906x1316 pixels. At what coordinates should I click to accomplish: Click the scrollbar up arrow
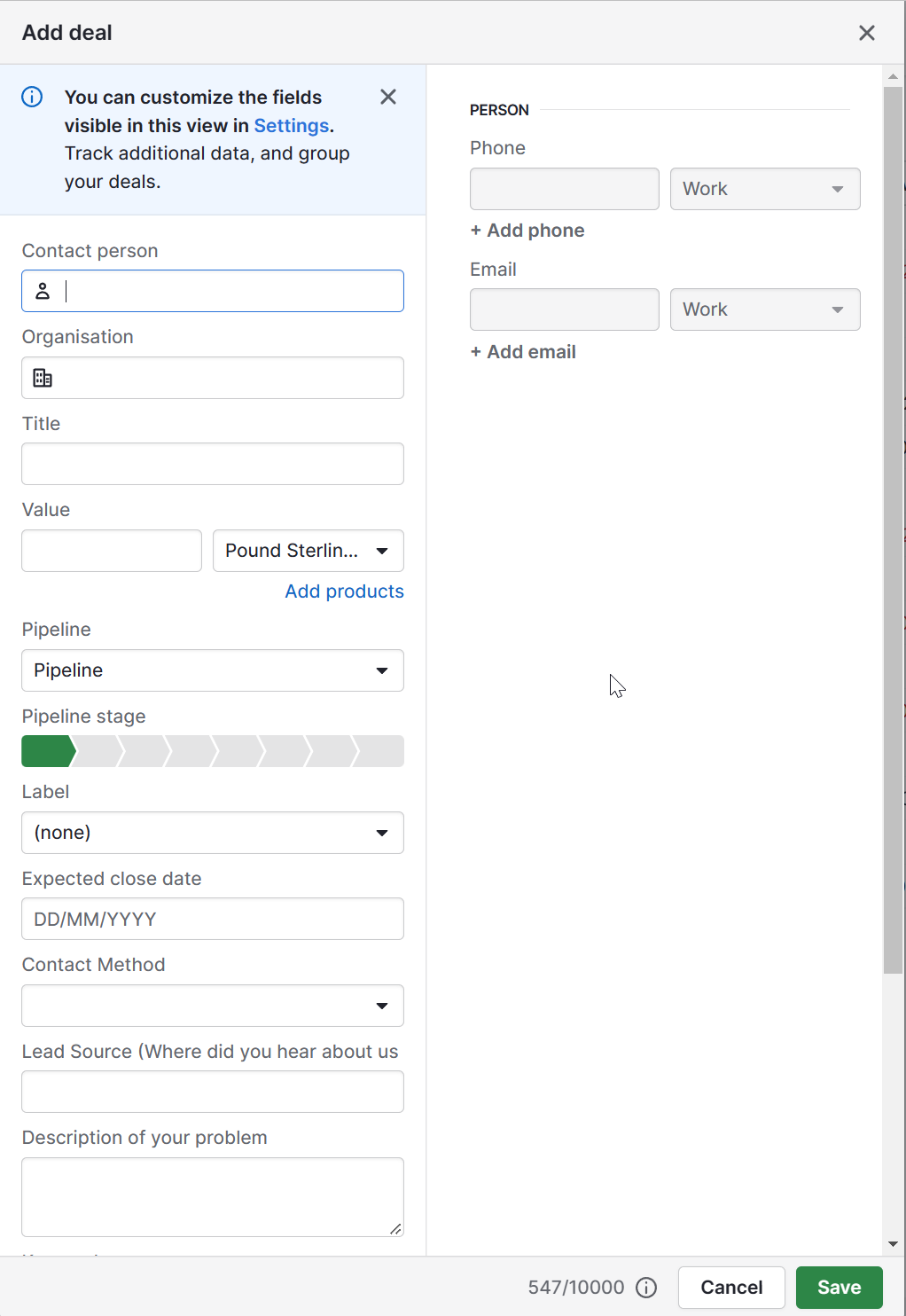[x=894, y=75]
